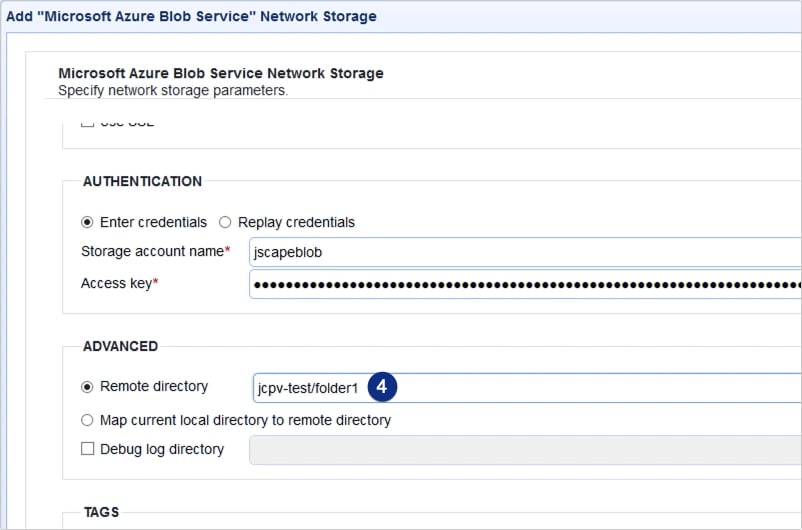Enable the Debug log directory checkbox
The height and width of the screenshot is (530, 802).
(x=88, y=449)
